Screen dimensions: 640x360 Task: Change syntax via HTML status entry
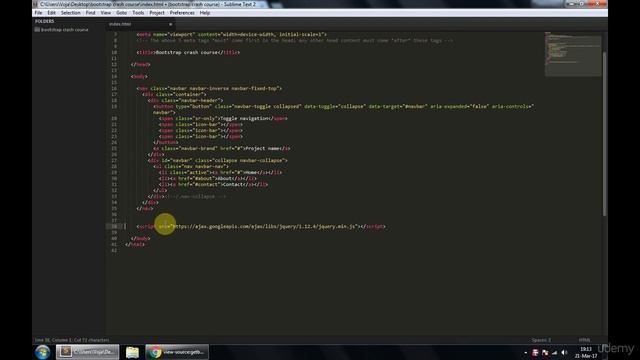(x=584, y=340)
